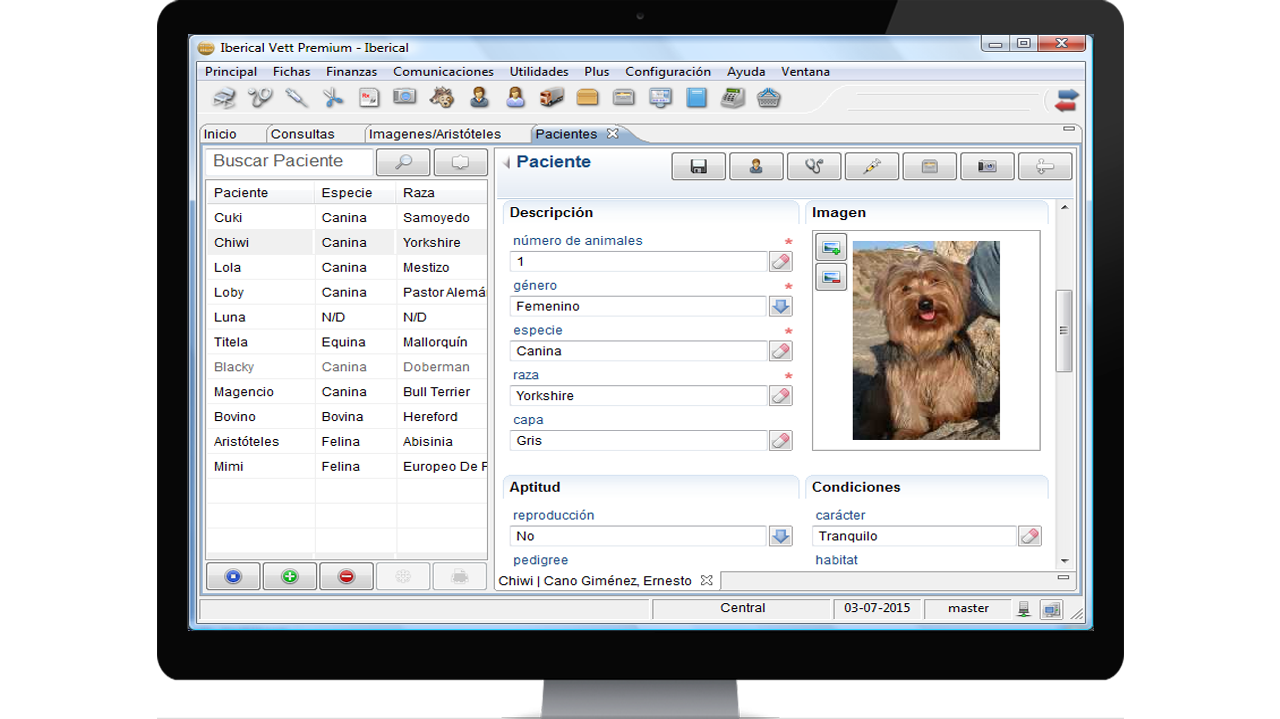This screenshot has height=719, width=1280.
Task: Click the syringe button in Paciente header
Action: pos(871,167)
